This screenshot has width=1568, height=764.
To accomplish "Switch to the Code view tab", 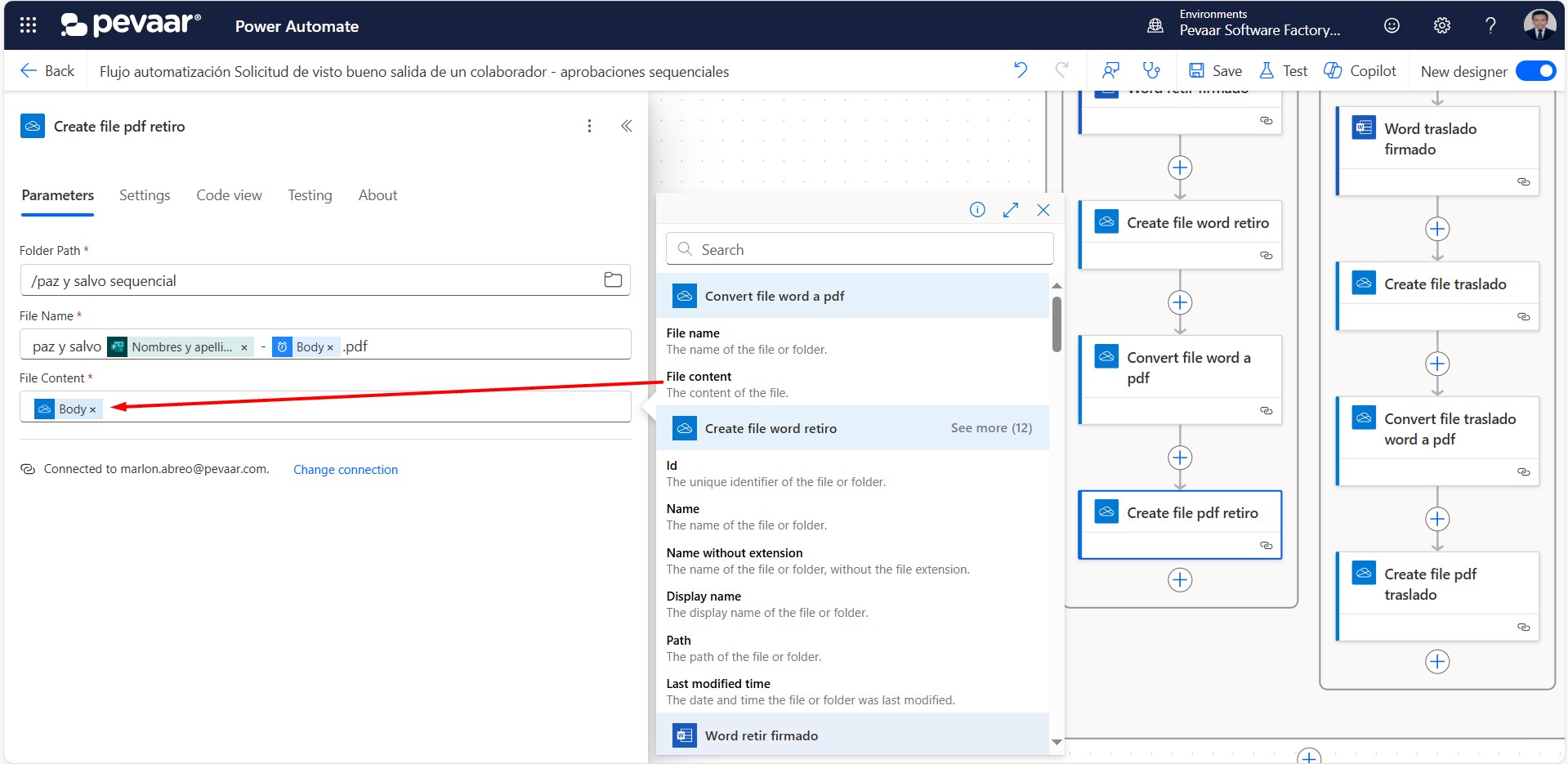I will click(229, 195).
